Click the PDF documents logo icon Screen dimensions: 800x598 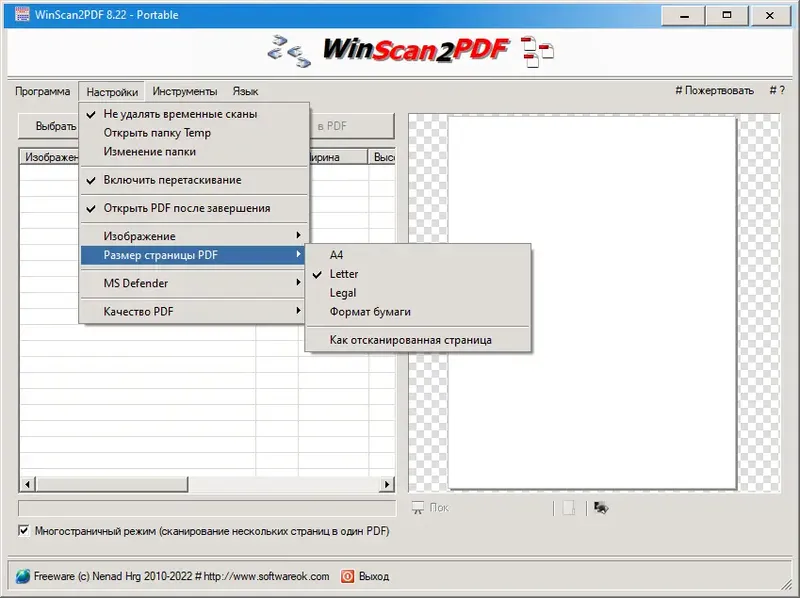point(537,52)
